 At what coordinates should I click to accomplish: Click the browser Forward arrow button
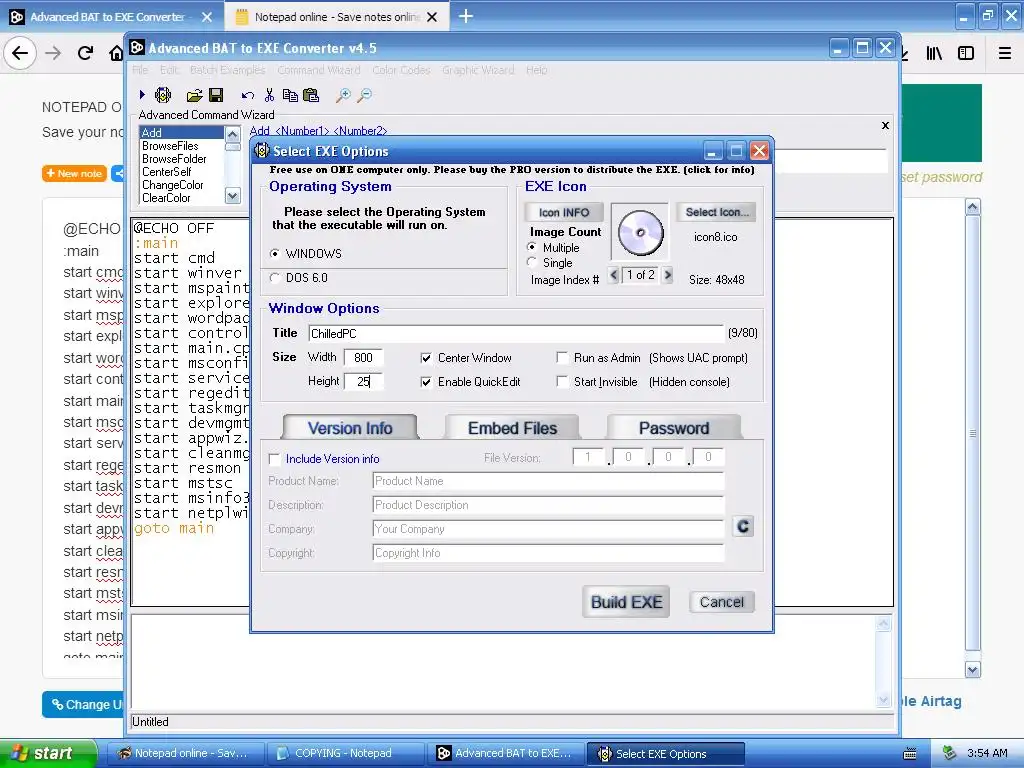pyautogui.click(x=53, y=53)
